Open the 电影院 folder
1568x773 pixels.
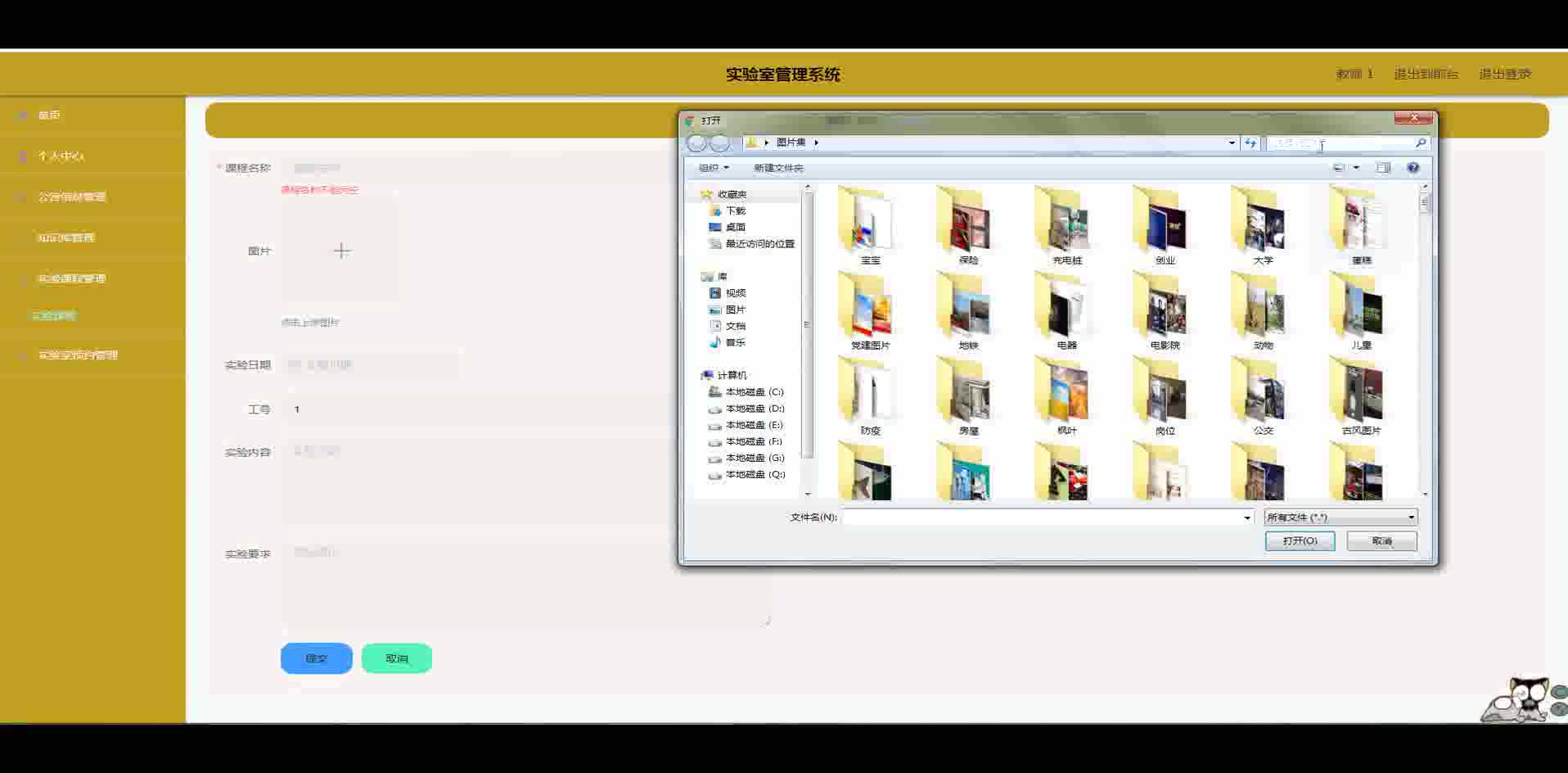(x=1165, y=312)
